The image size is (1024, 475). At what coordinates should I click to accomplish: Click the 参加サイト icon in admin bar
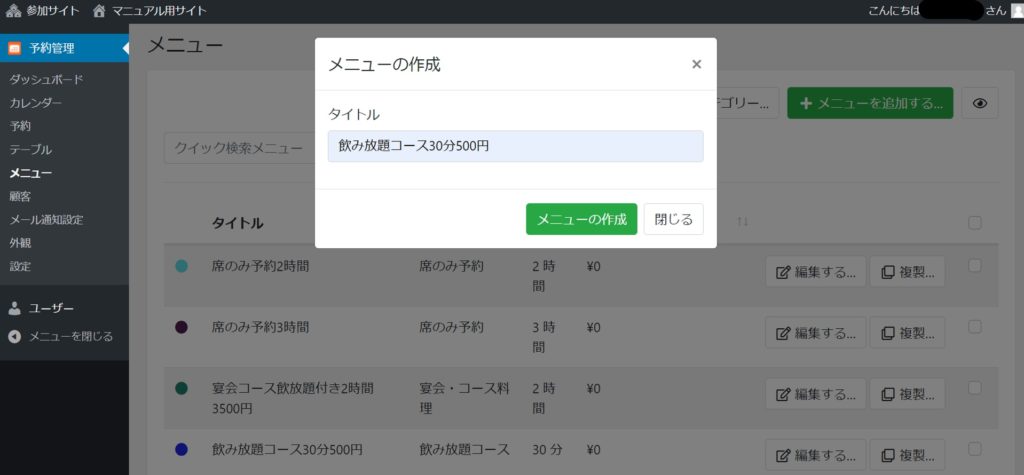click(x=13, y=11)
